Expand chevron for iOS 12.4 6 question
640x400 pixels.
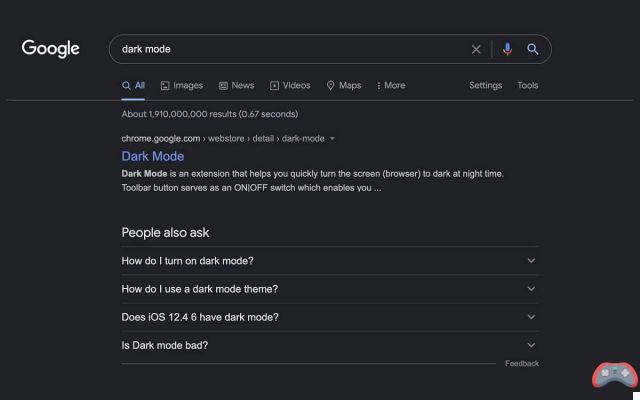[531, 317]
